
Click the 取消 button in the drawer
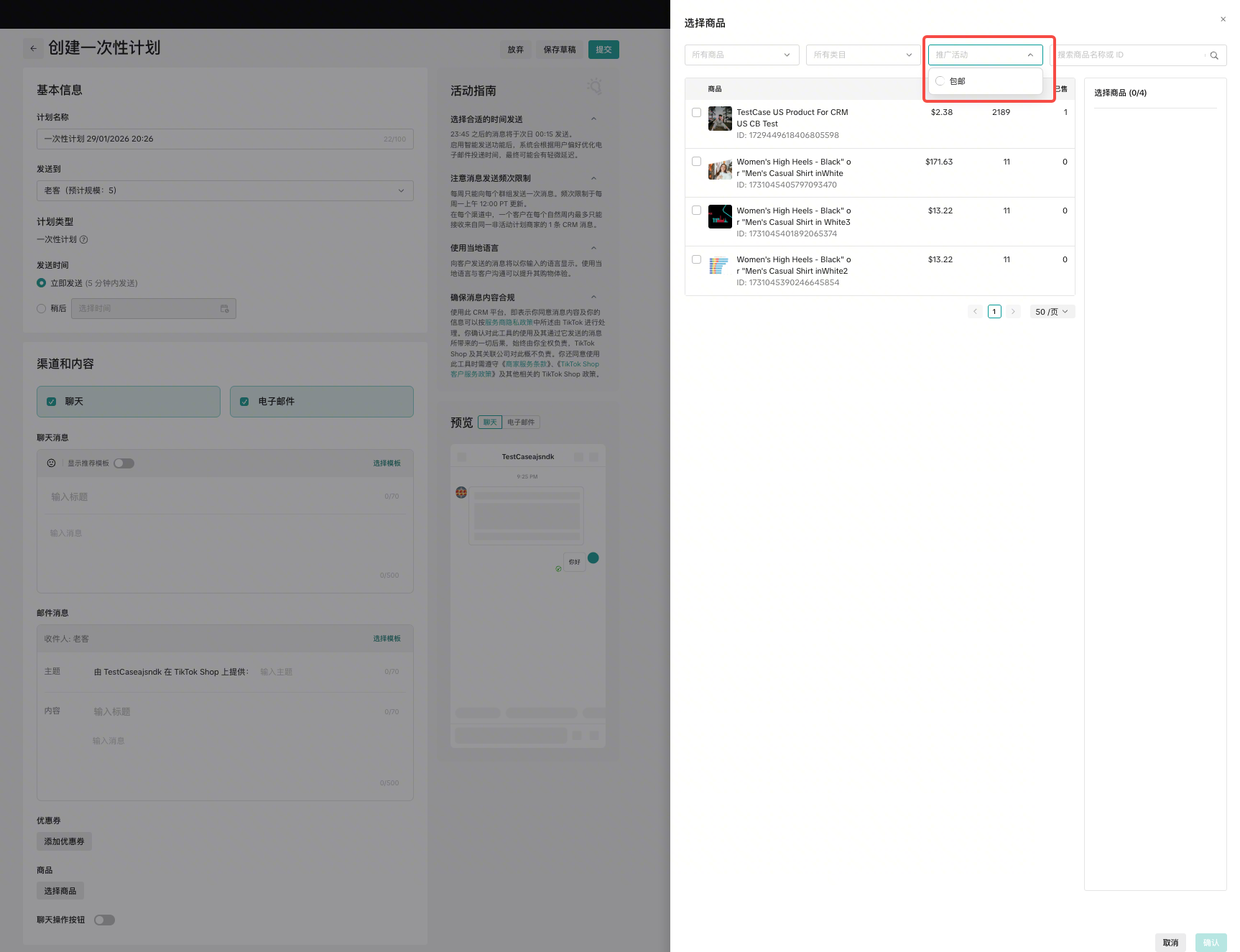pyautogui.click(x=1170, y=943)
